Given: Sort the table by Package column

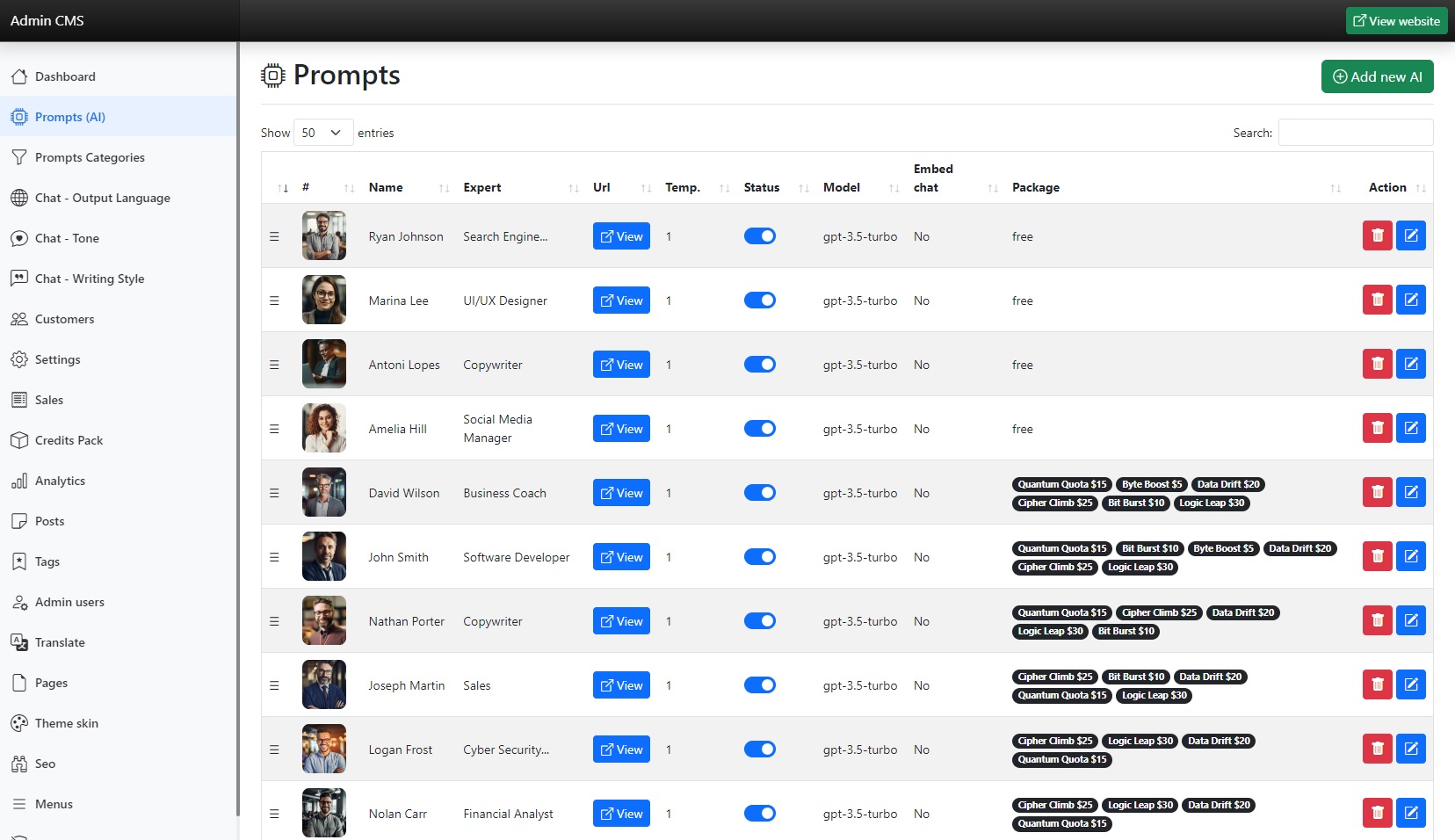Looking at the screenshot, I should tap(1036, 187).
